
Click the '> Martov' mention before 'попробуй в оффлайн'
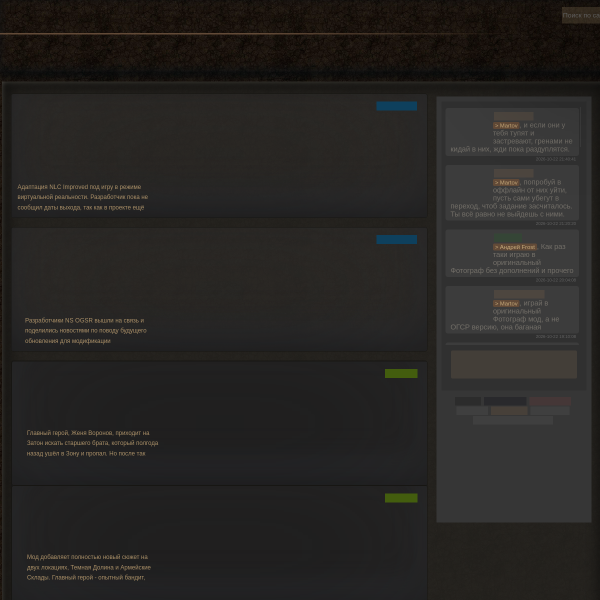[x=506, y=183]
